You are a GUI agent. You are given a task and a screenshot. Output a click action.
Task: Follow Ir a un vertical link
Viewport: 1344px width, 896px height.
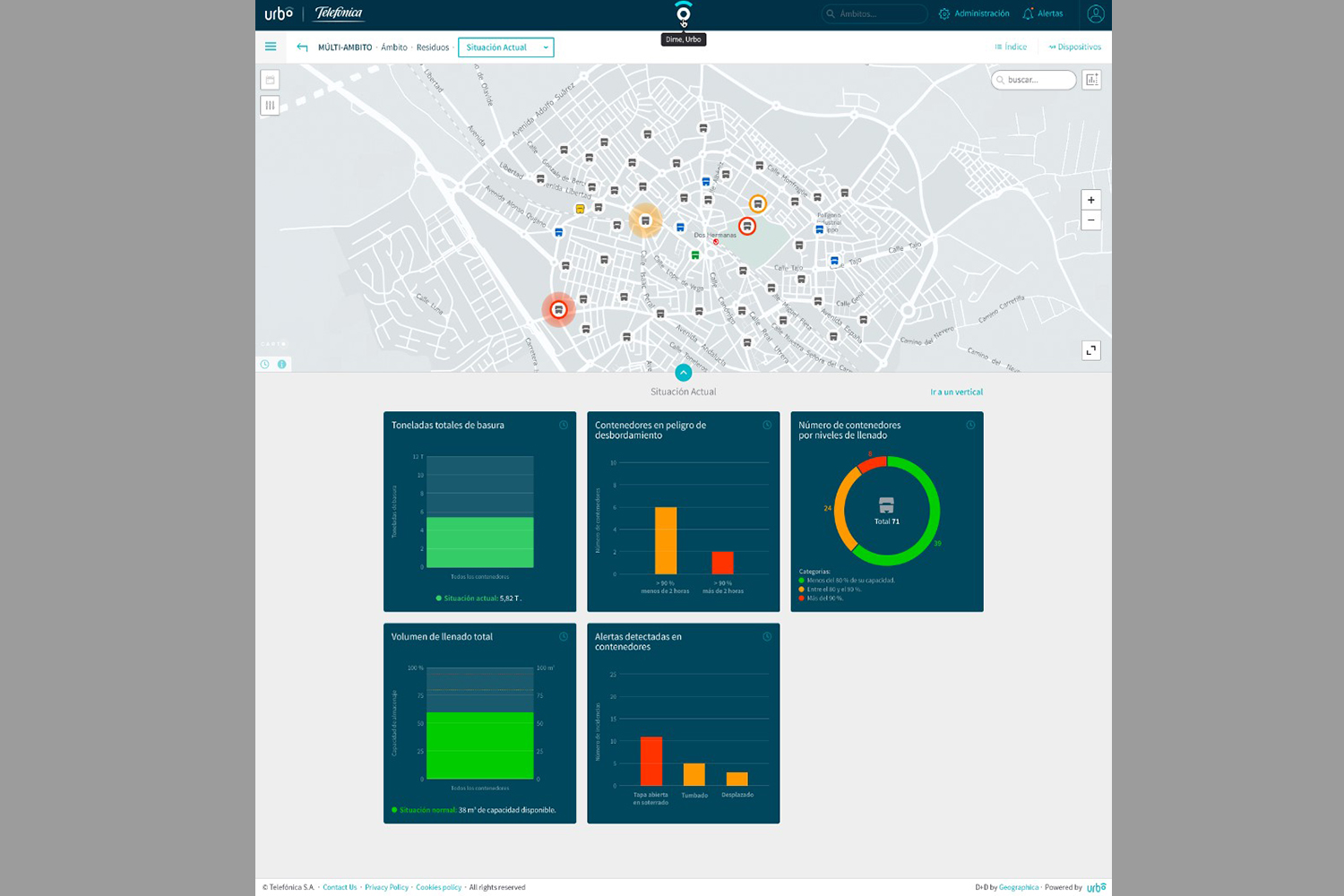(x=956, y=392)
